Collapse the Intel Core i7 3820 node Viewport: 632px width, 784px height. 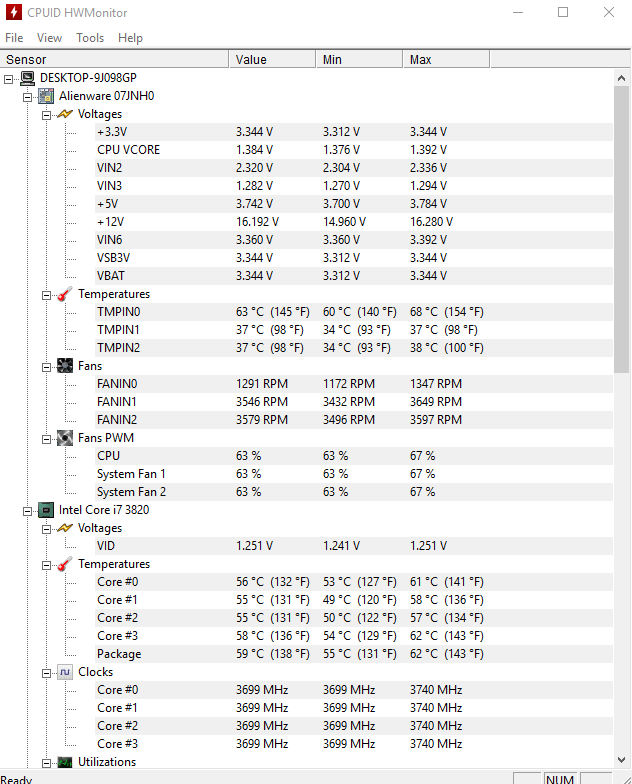28,510
